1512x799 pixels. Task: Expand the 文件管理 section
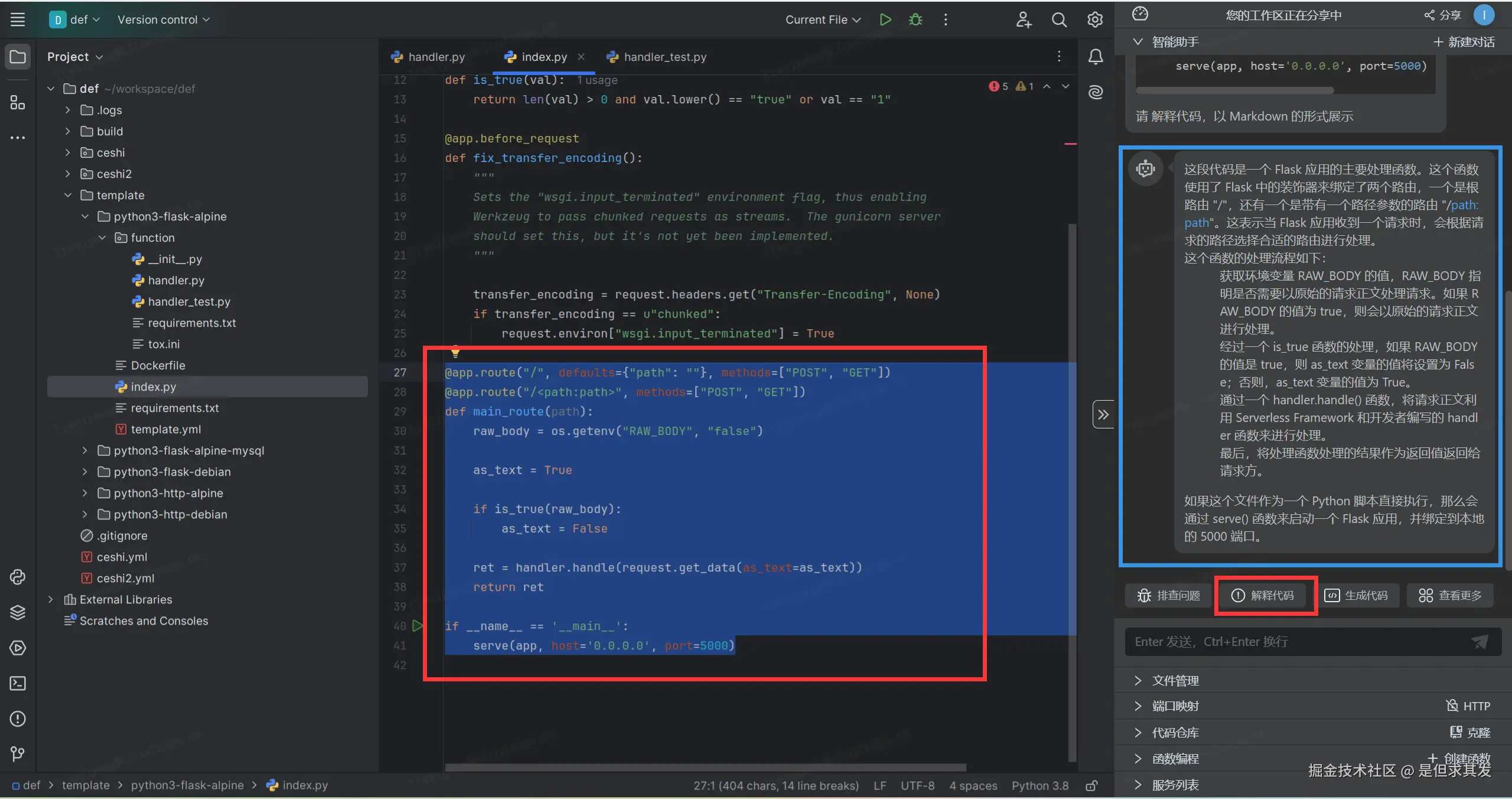pos(1138,680)
